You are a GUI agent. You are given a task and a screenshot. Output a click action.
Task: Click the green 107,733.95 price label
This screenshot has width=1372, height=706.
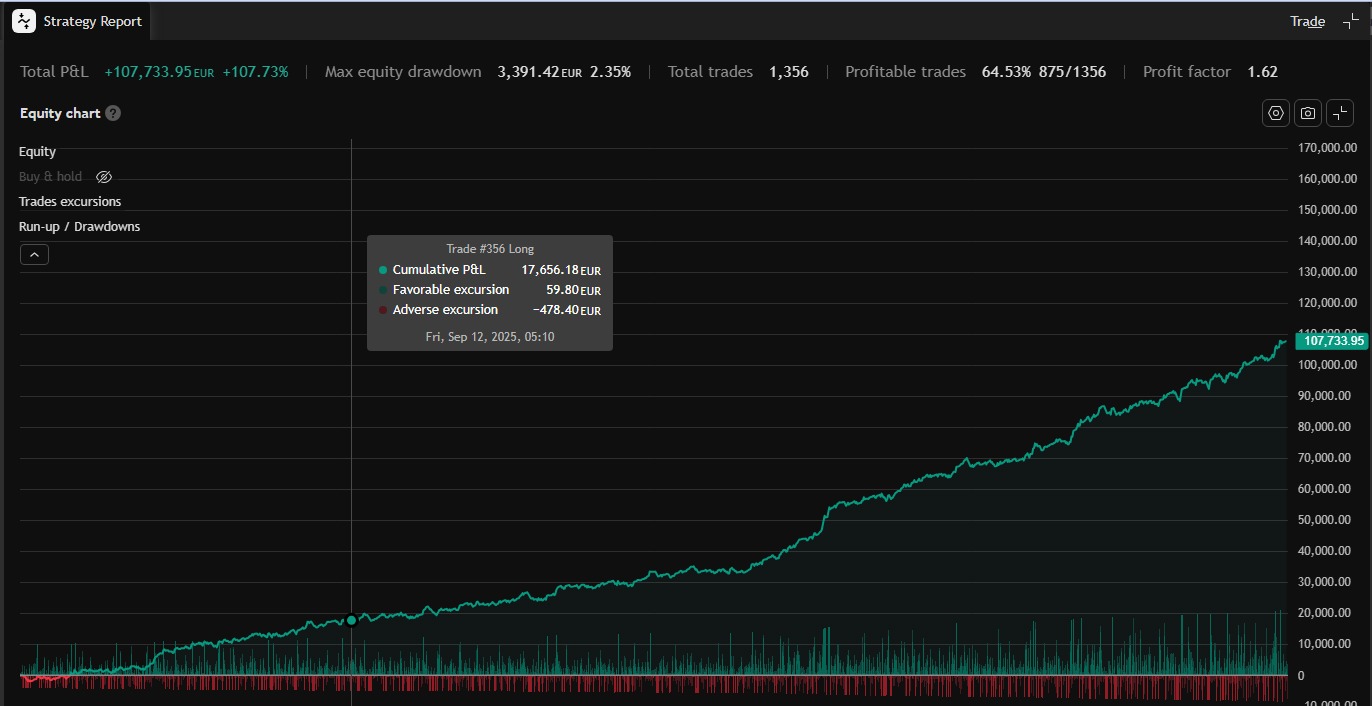pos(1333,341)
